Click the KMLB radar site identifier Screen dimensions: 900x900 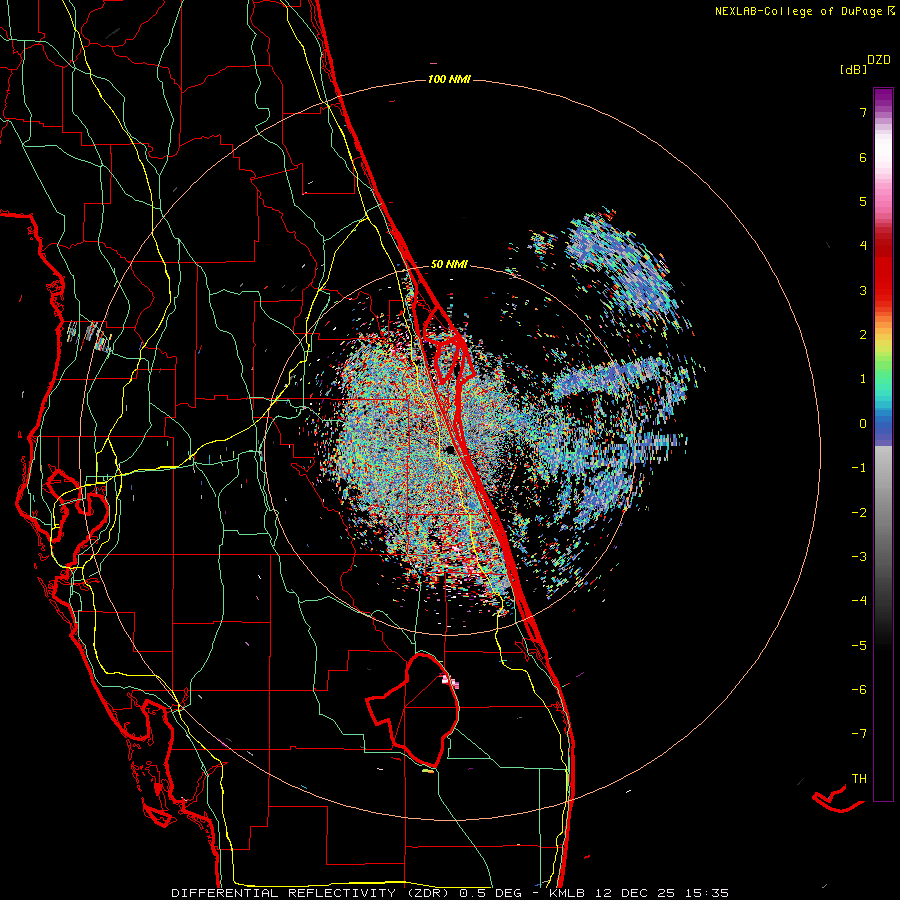[x=565, y=893]
